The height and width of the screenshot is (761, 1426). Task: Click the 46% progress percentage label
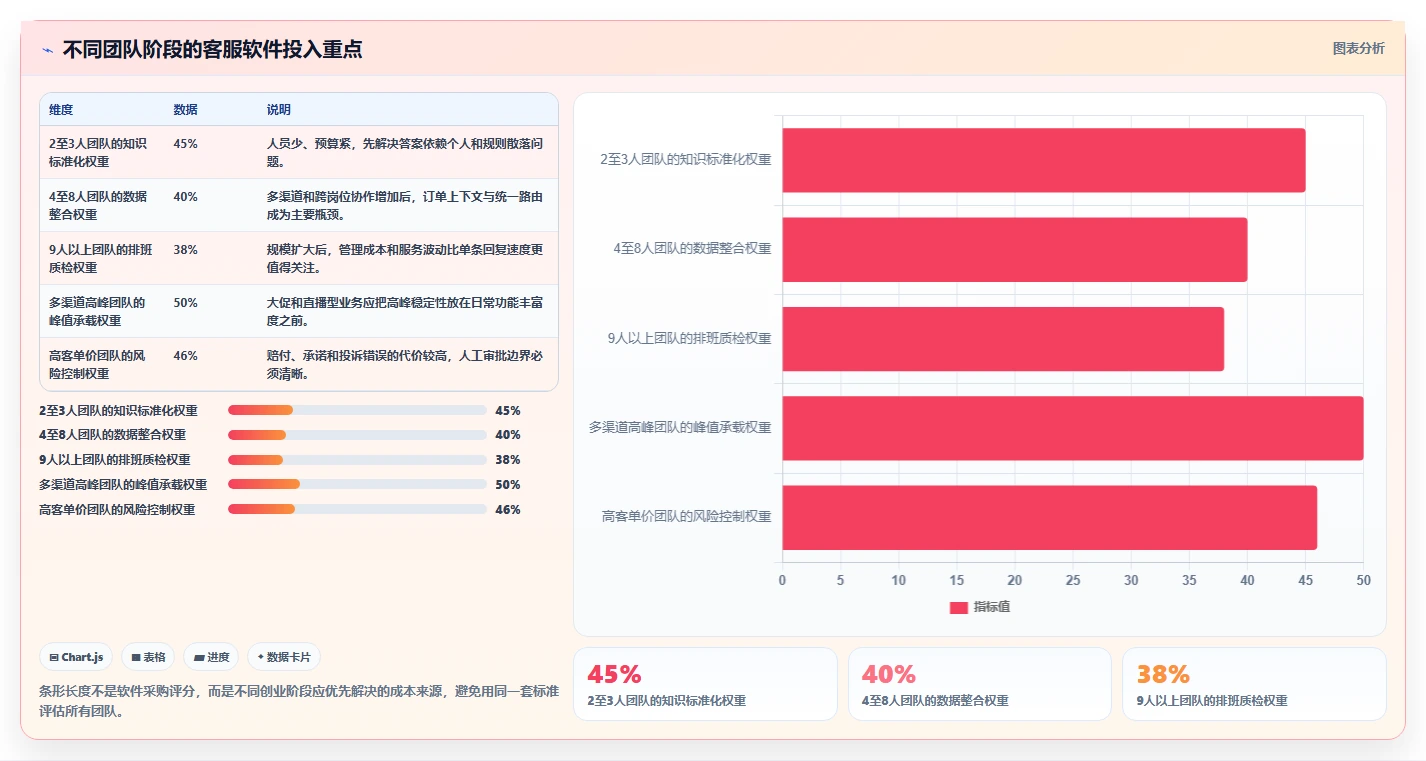point(508,510)
